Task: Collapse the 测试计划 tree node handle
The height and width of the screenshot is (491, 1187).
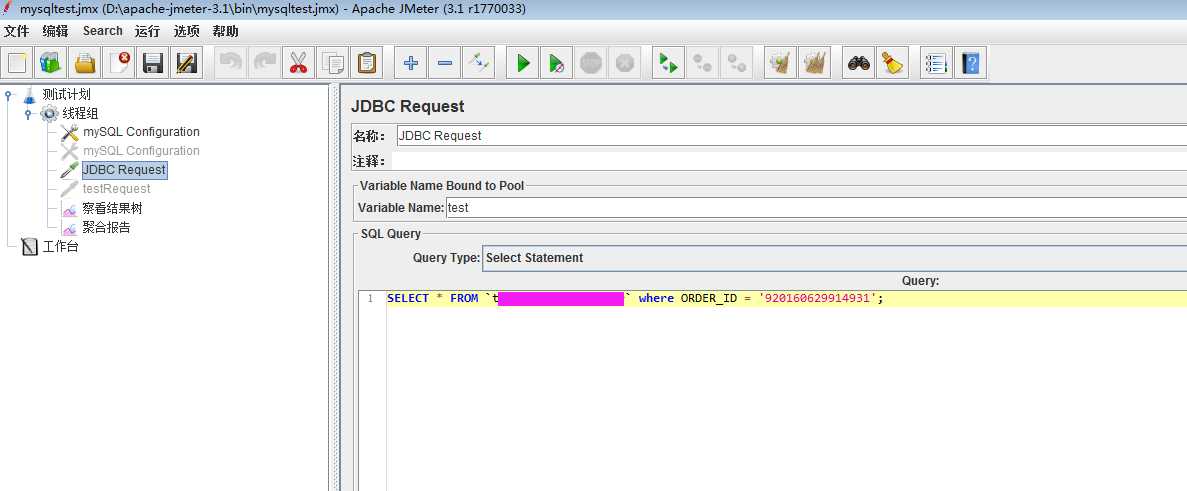Action: [8, 95]
